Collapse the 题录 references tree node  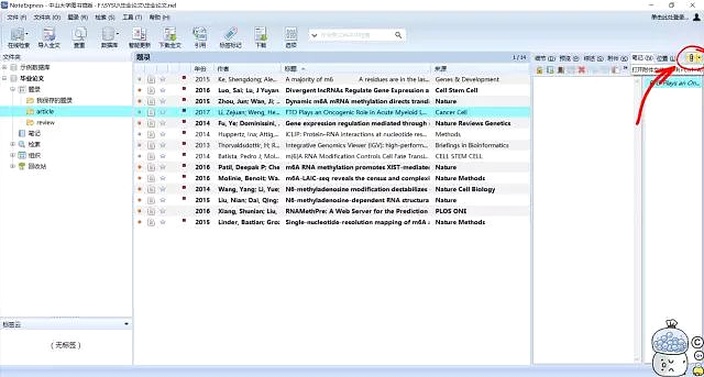[x=13, y=89]
